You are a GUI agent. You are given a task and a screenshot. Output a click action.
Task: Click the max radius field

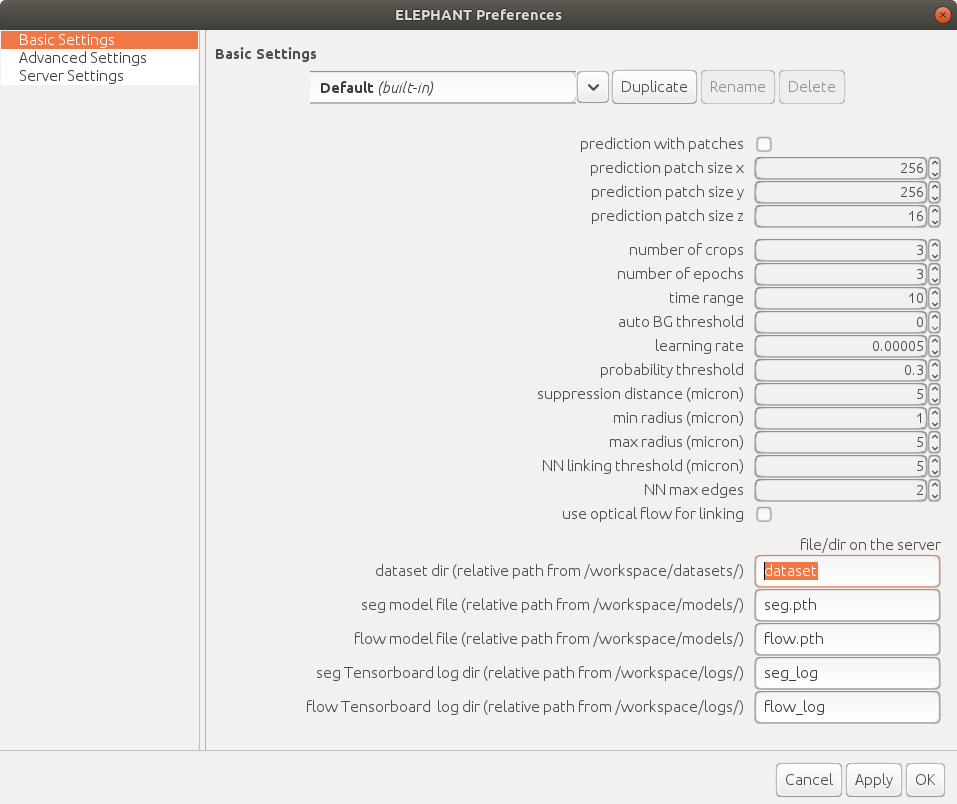click(840, 442)
